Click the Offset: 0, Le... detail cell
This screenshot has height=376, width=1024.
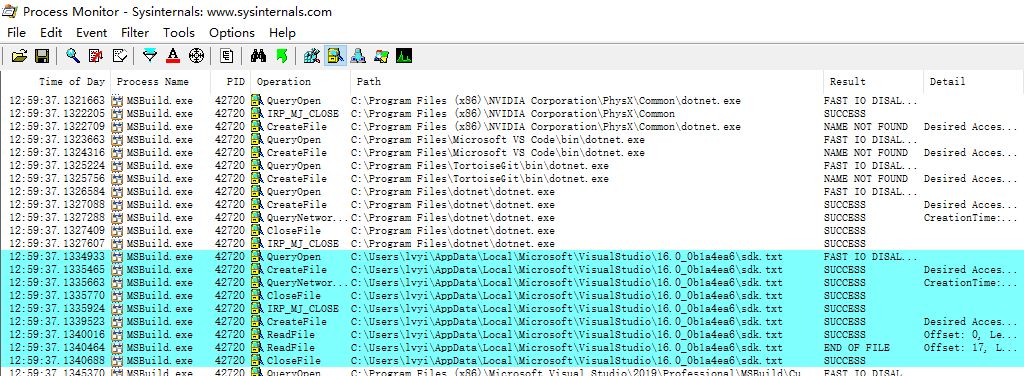pyautogui.click(x=972, y=335)
